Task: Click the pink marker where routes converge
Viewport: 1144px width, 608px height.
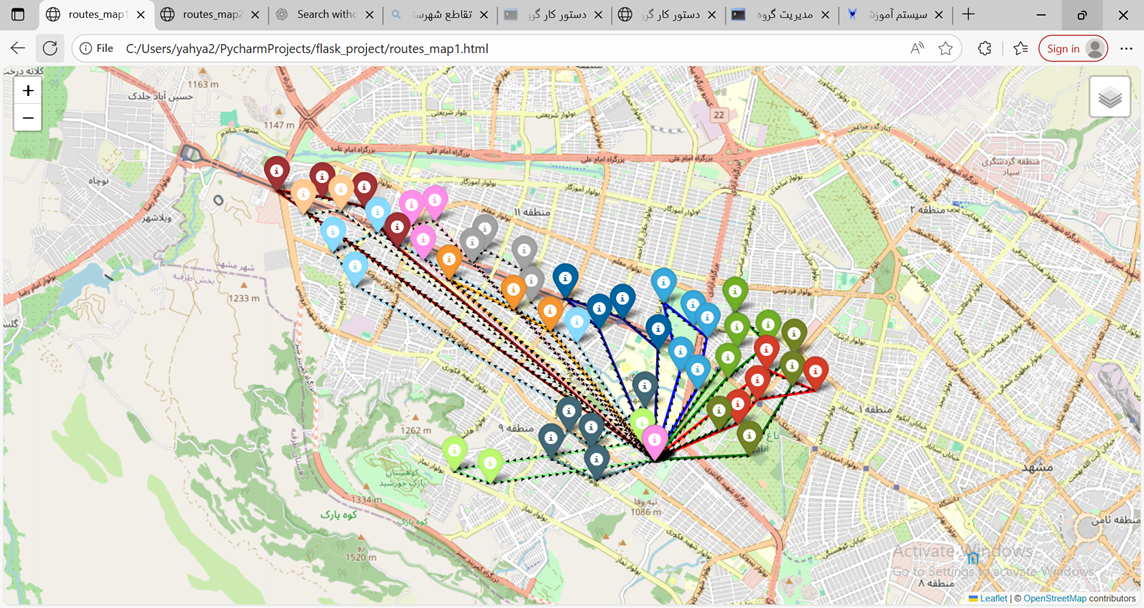Action: coord(655,440)
